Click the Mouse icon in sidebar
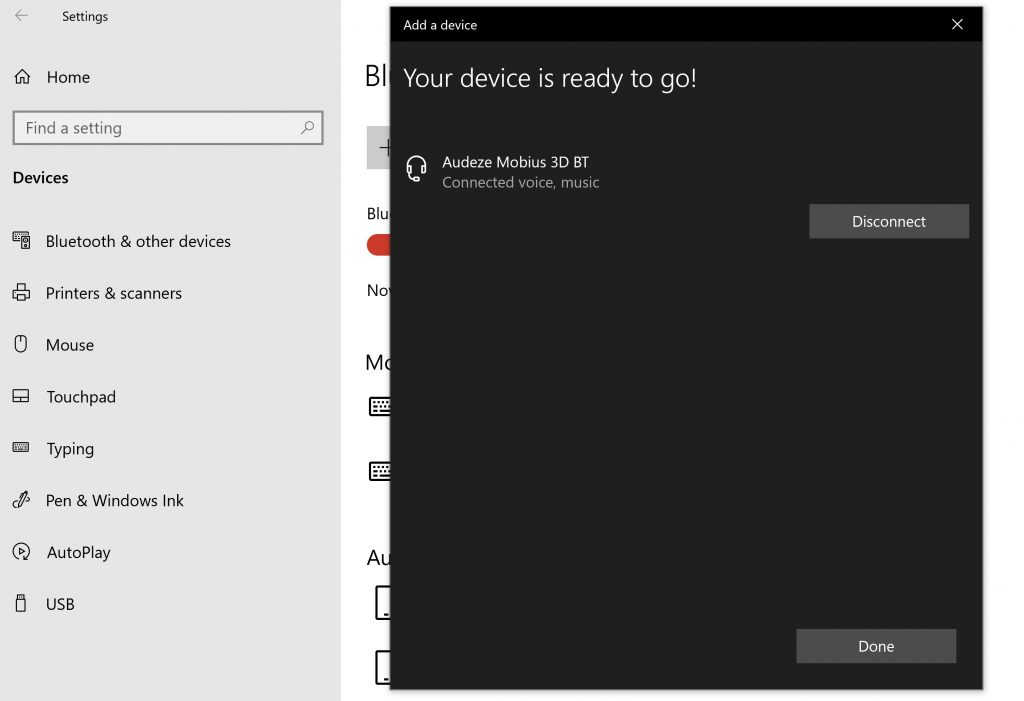 click(x=21, y=344)
